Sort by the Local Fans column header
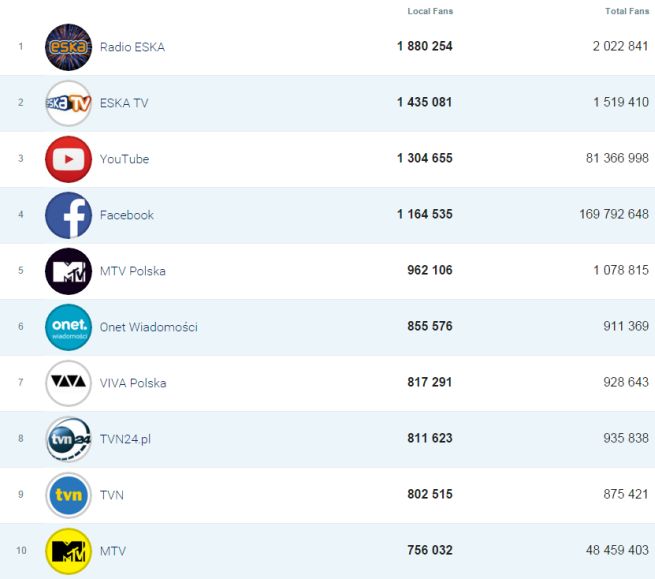This screenshot has height=579, width=655. (430, 11)
